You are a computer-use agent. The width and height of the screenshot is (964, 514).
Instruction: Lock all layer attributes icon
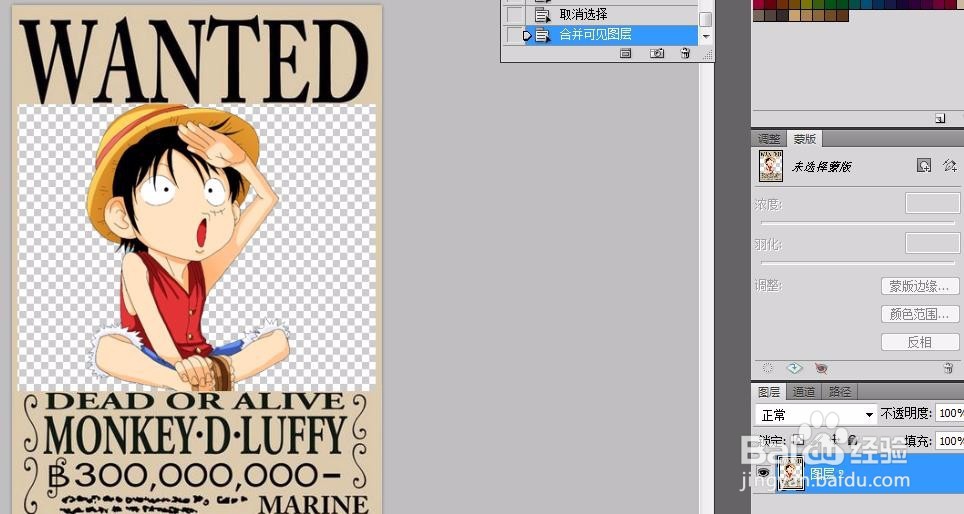pyautogui.click(x=852, y=440)
